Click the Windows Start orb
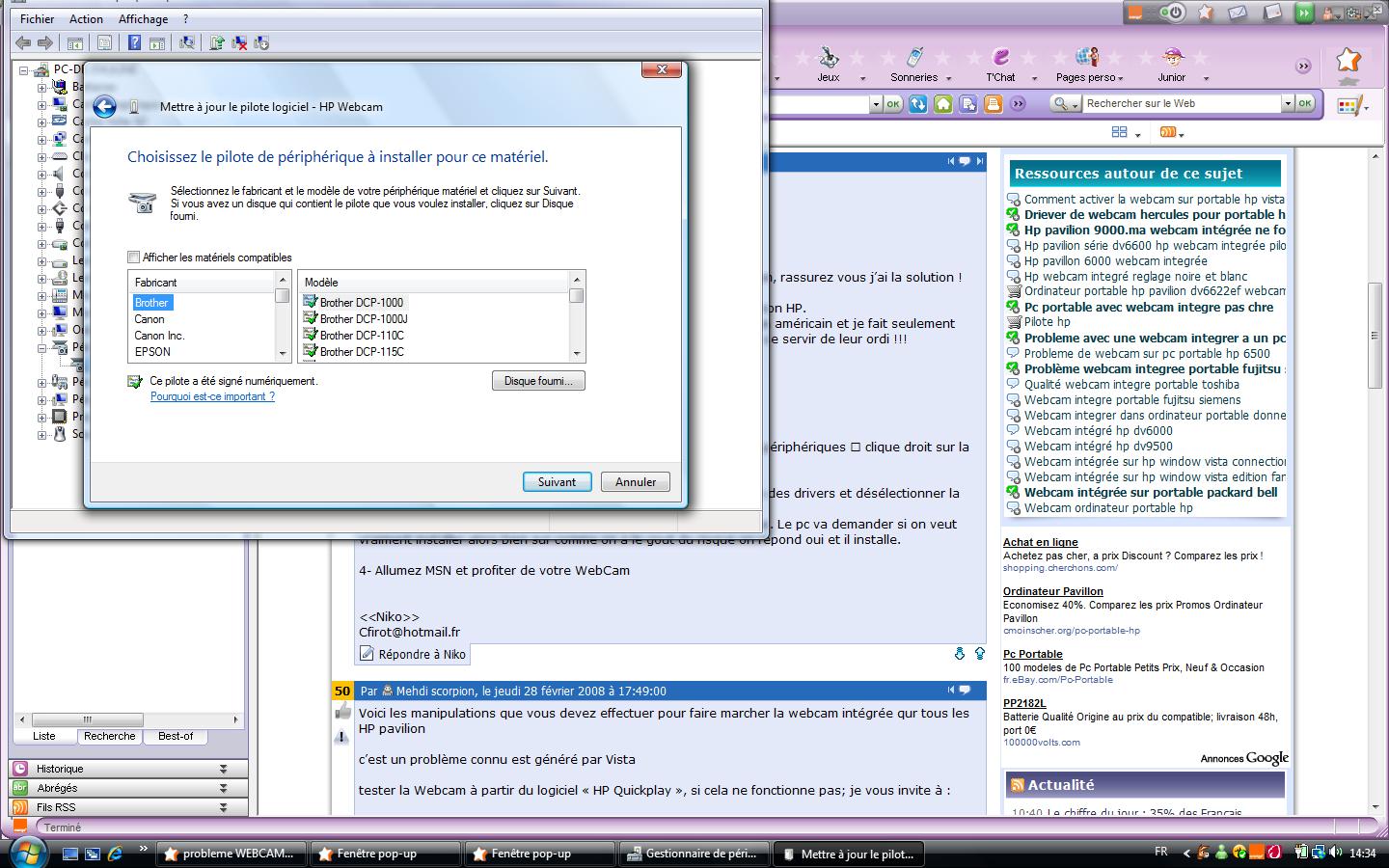Screen dimensions: 1389x868 (26, 853)
